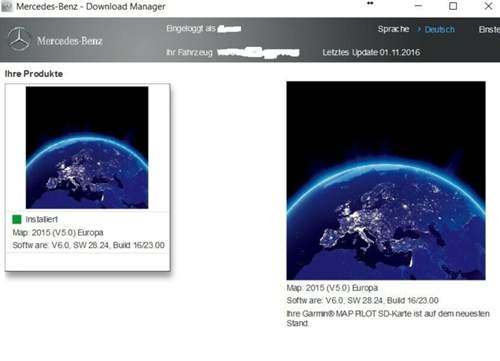Click the Sprache label
500x361 pixels.
pos(393,29)
